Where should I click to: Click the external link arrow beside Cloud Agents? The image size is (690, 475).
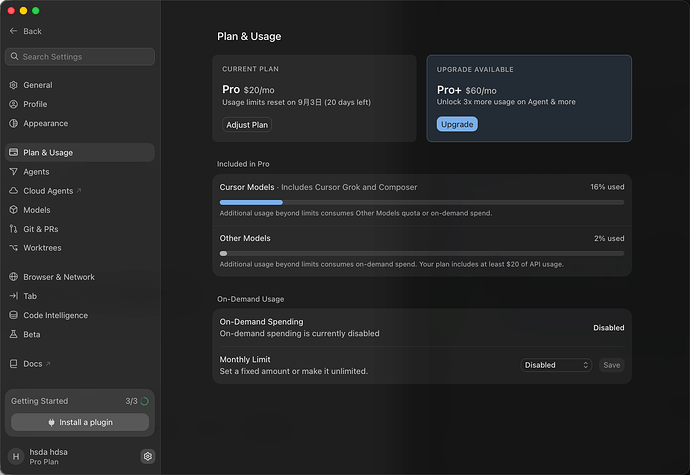(x=79, y=190)
